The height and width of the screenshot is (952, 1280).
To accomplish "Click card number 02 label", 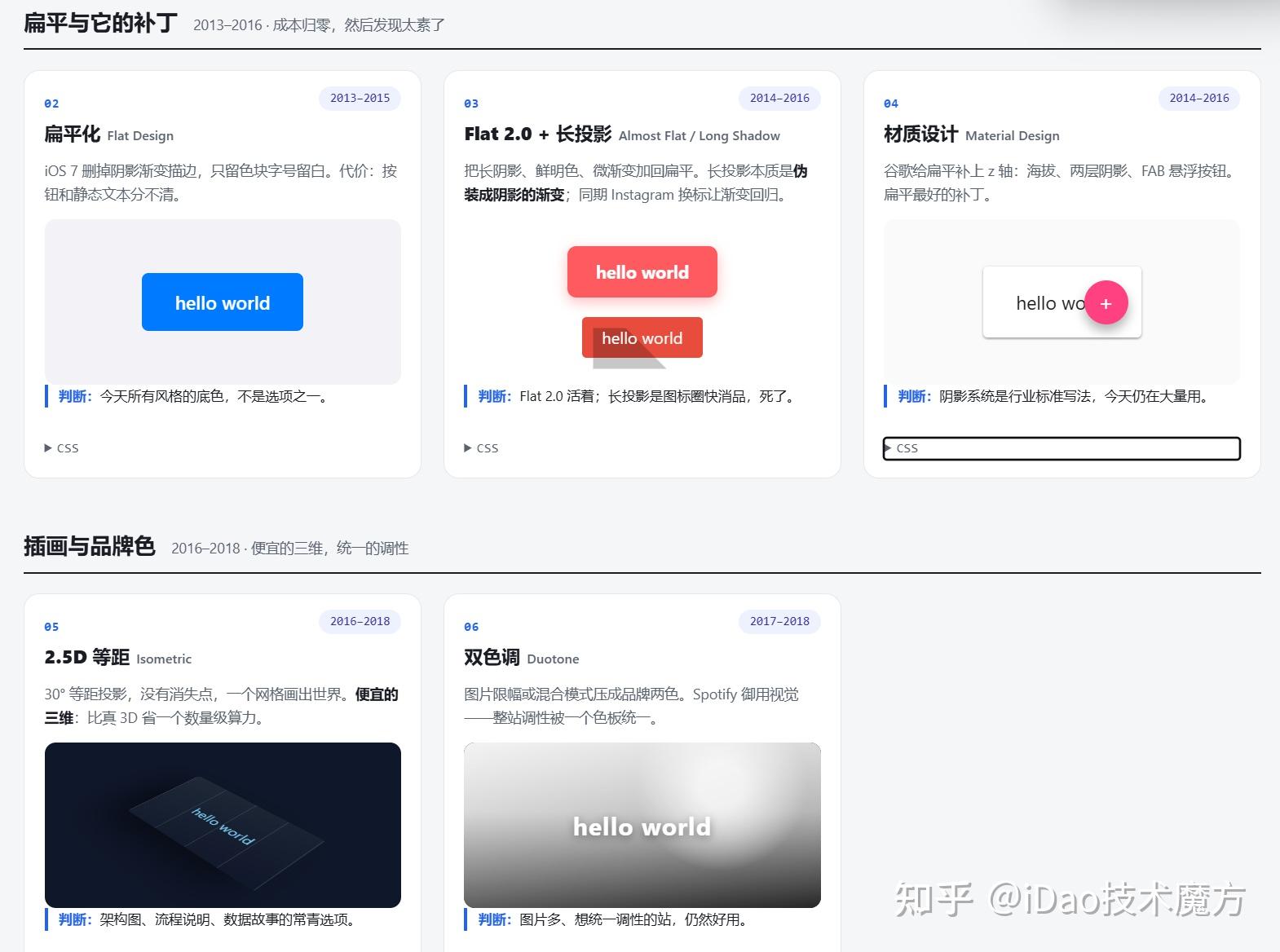I will point(51,104).
